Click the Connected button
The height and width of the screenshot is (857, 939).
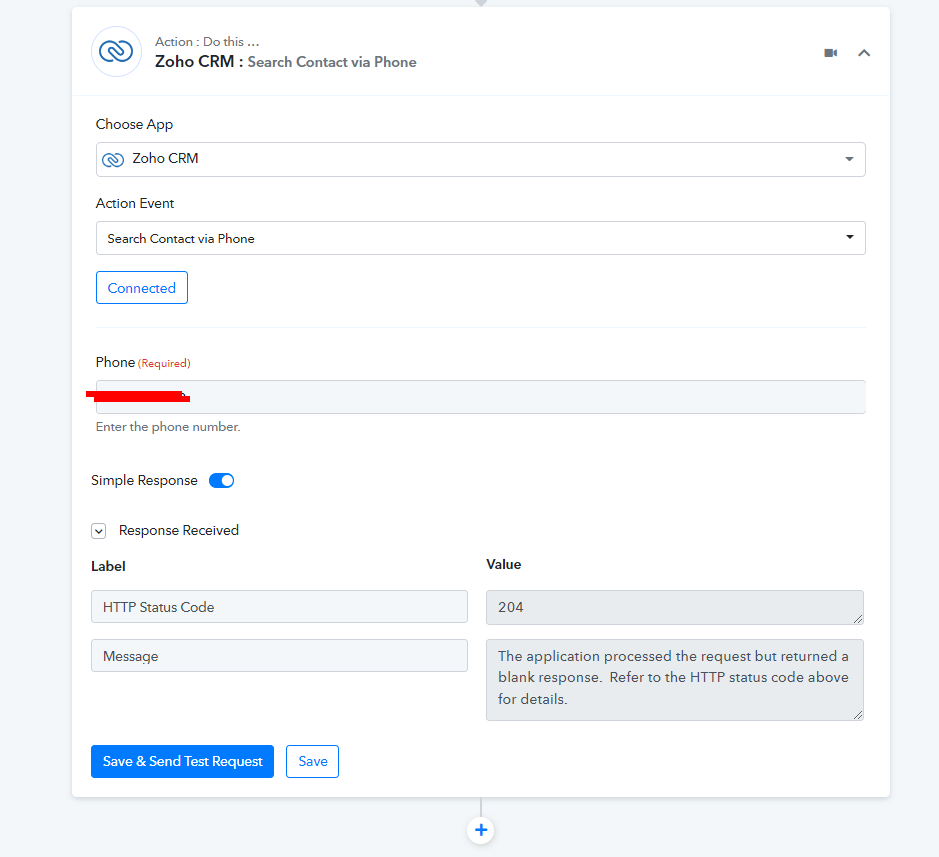point(142,287)
